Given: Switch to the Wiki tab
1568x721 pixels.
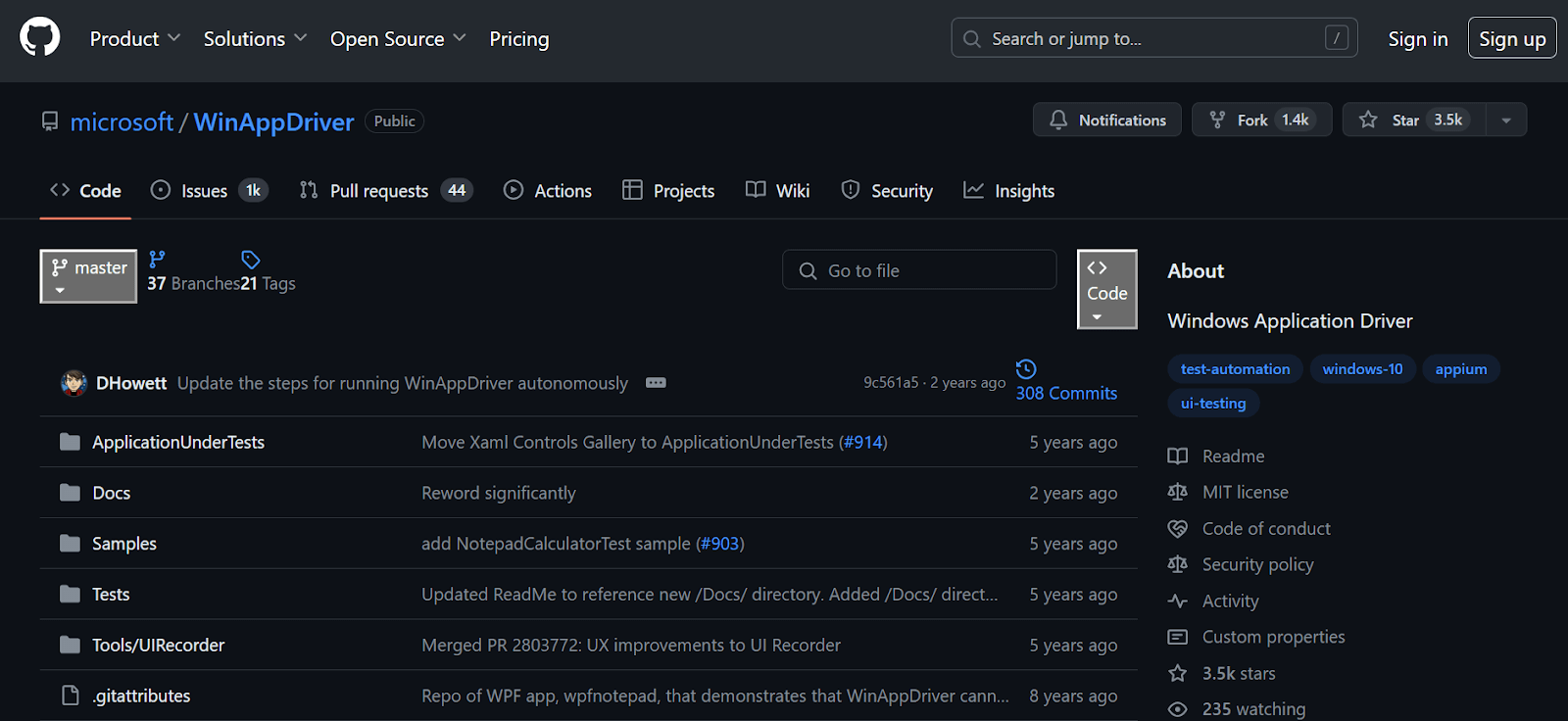Looking at the screenshot, I should (778, 191).
